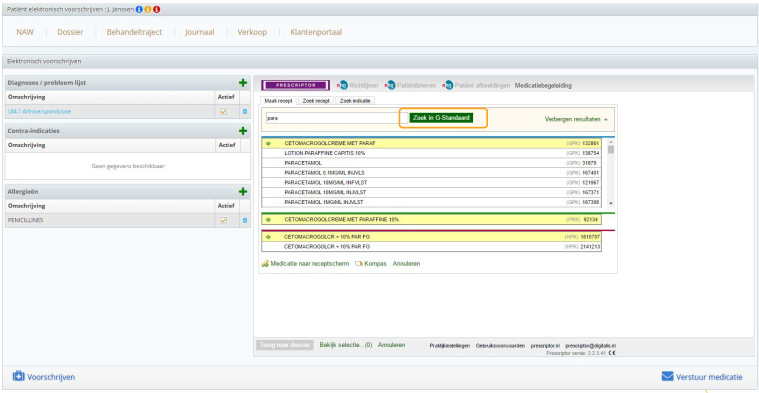This screenshot has width=759, height=393.
Task: Add a contra-indicatie with the green plus
Action: (243, 131)
